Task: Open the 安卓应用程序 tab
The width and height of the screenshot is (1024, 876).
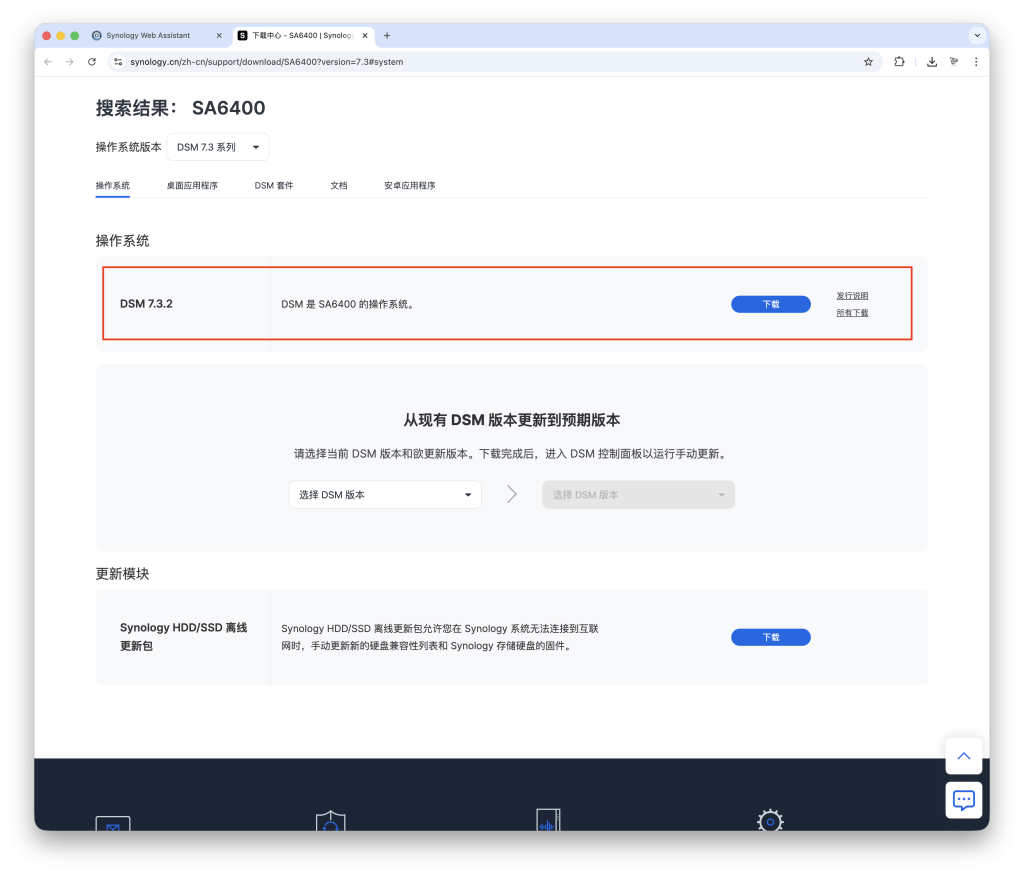Action: click(409, 186)
